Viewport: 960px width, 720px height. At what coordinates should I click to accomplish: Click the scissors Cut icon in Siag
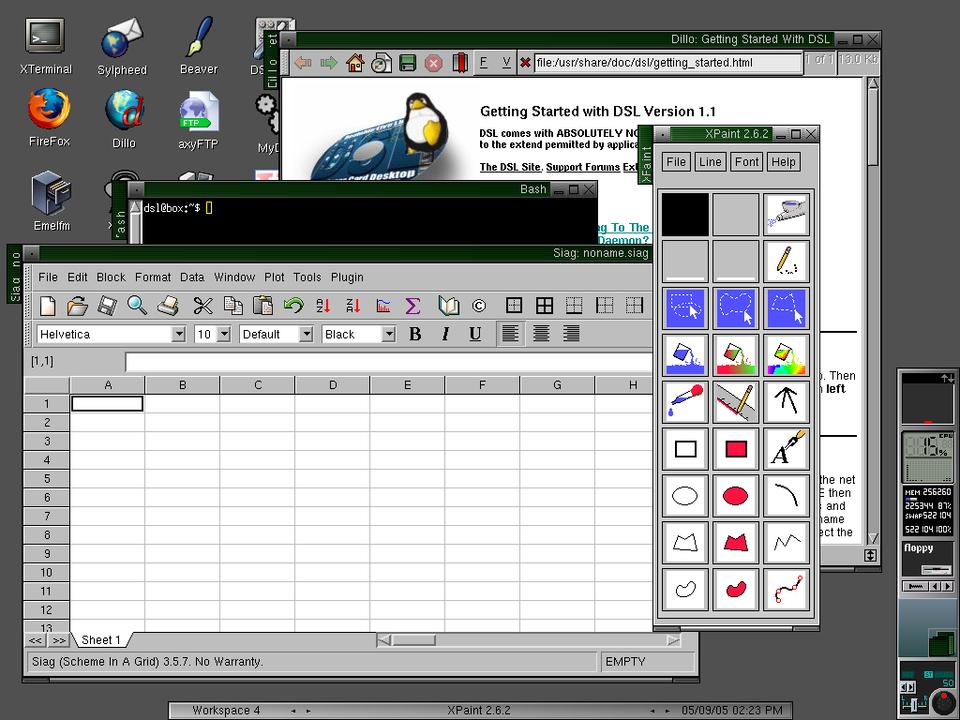tap(203, 306)
